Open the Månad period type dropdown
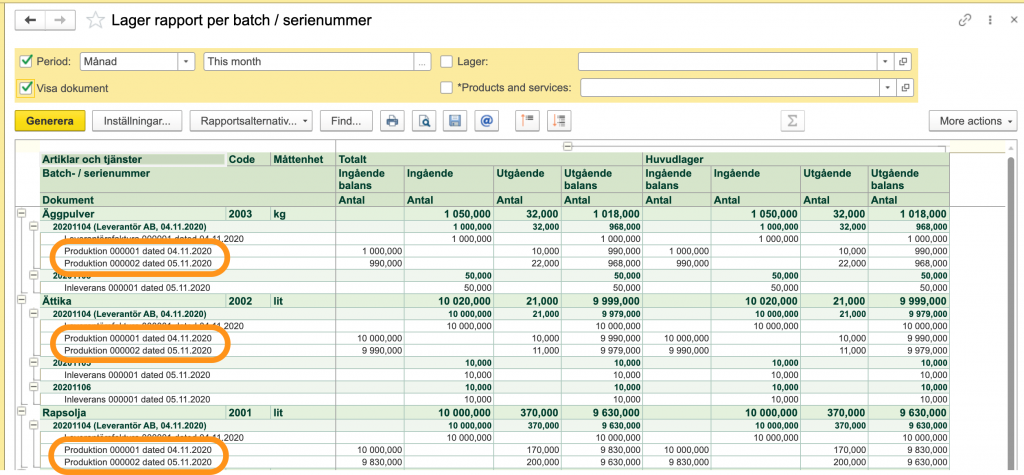The image size is (1024, 475). pos(186,61)
